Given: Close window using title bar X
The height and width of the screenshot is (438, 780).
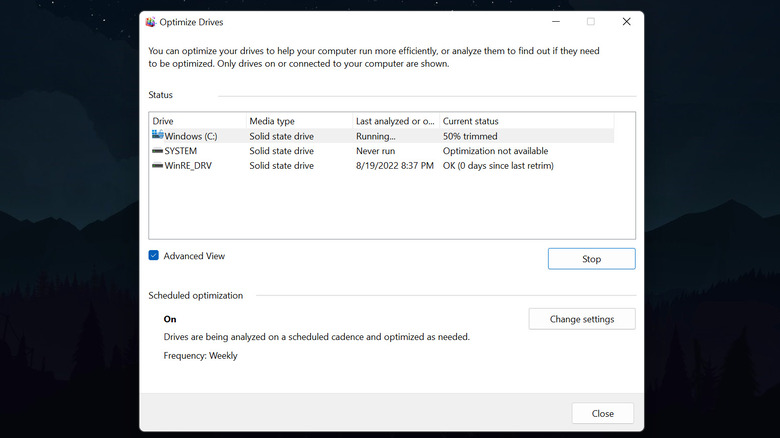Looking at the screenshot, I should click(626, 21).
